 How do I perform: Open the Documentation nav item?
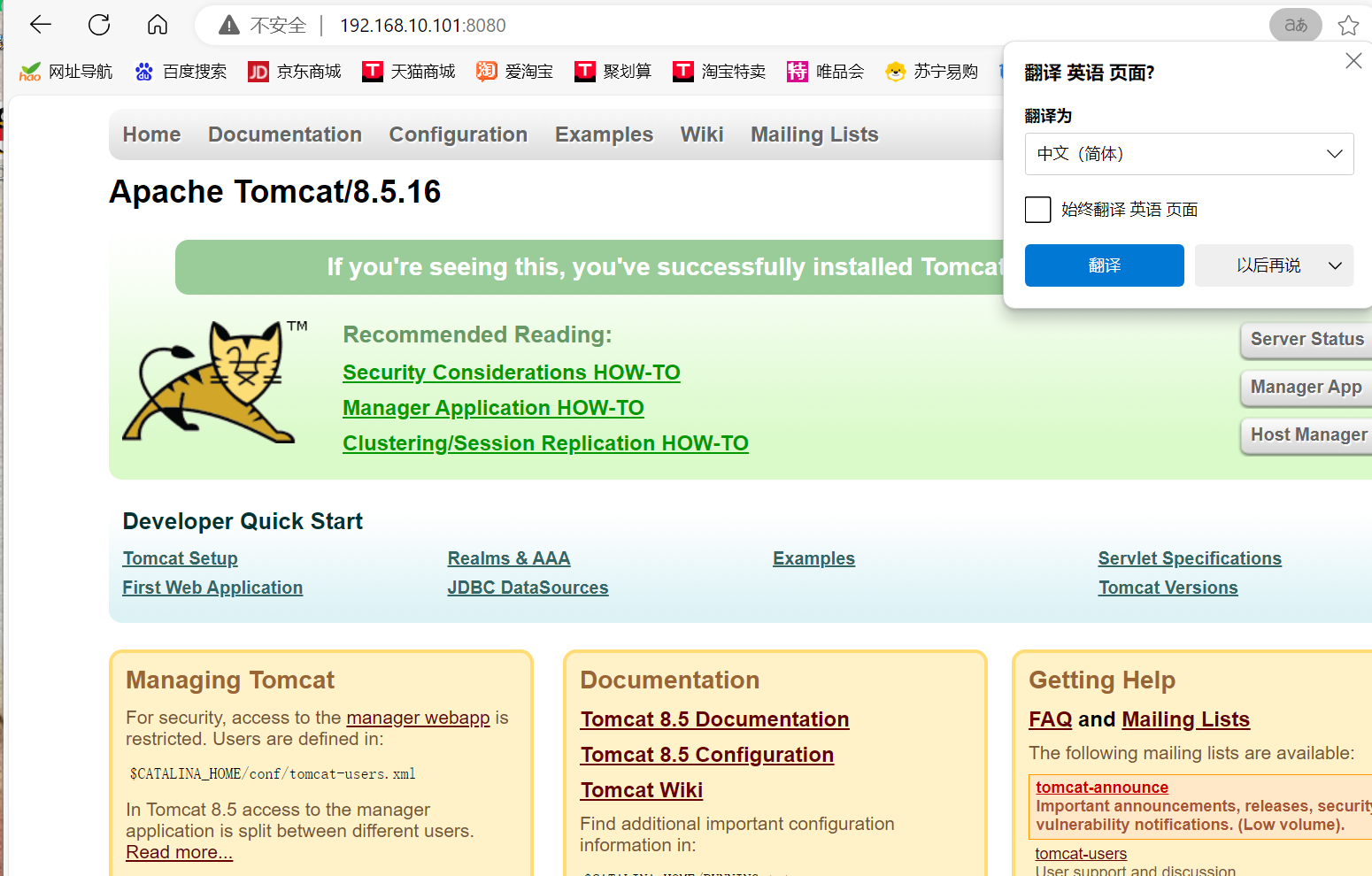click(x=285, y=134)
